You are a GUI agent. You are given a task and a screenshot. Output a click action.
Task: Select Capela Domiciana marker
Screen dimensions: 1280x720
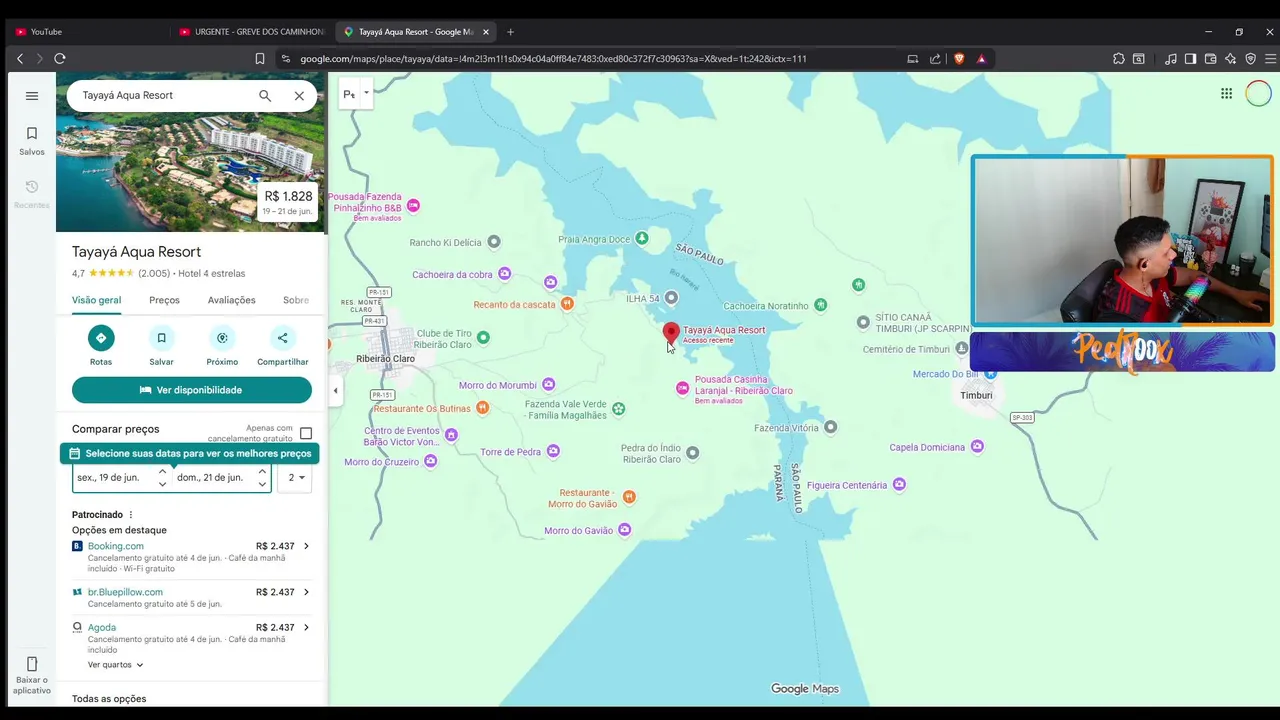(977, 446)
